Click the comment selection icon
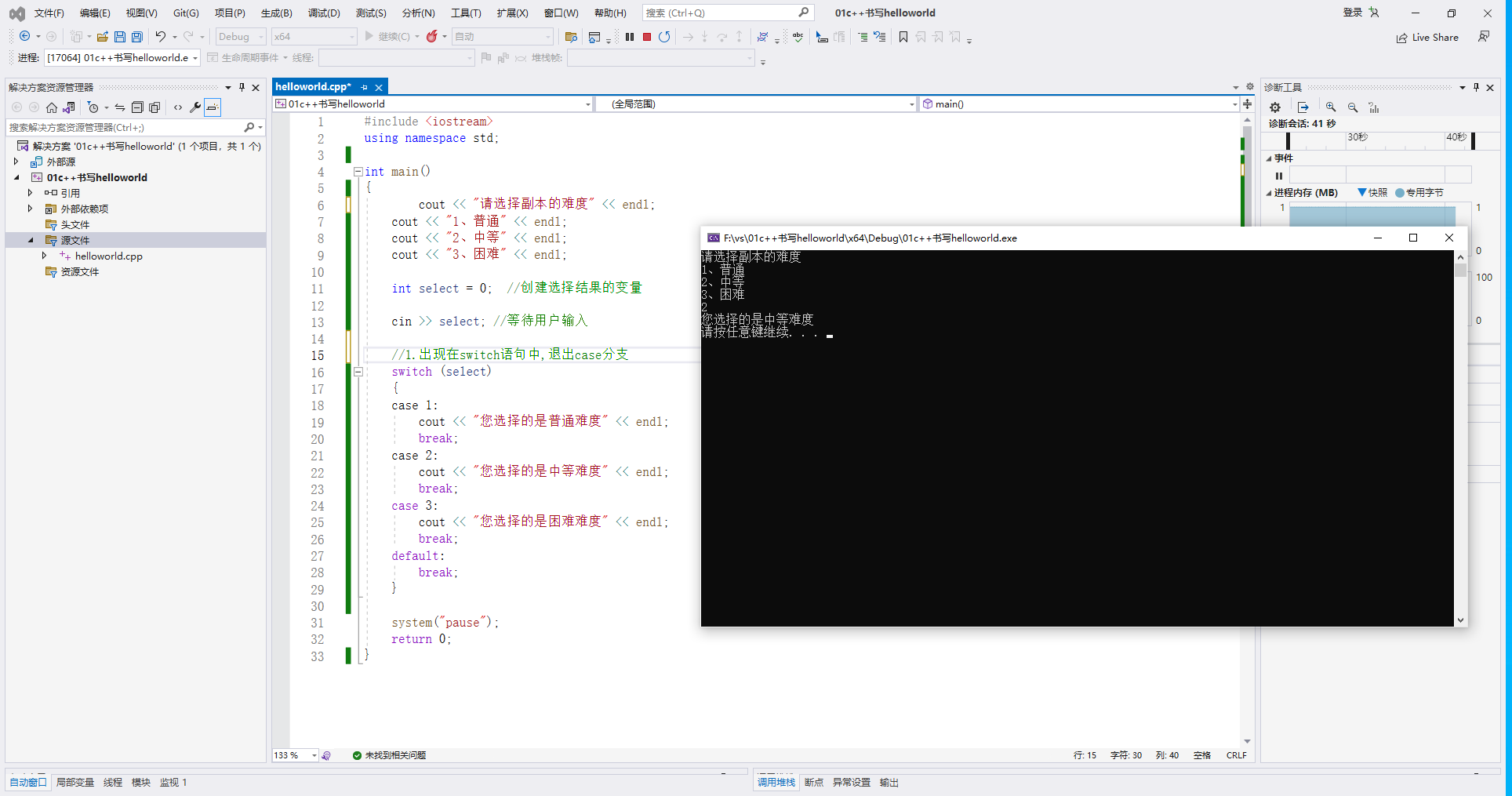This screenshot has width=1512, height=796. [x=863, y=37]
